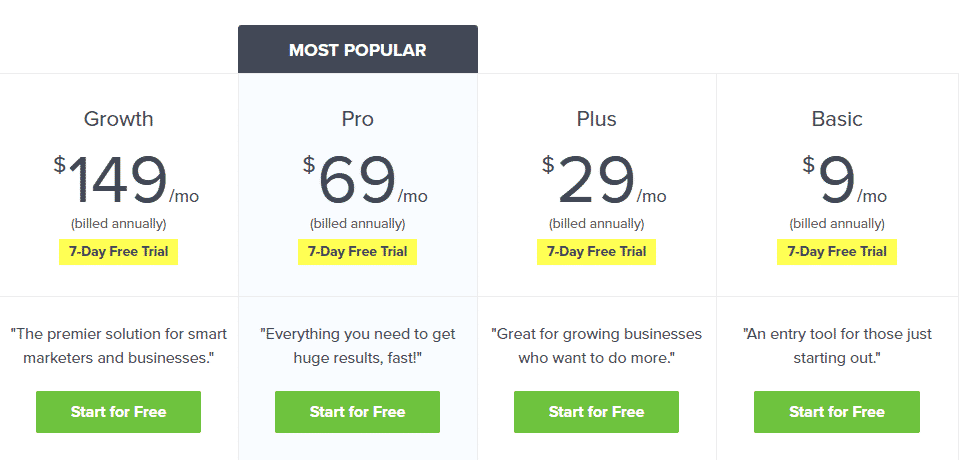Screen dimensions: 961x460
Task: Click Start for Free under Basic plan
Action: (x=836, y=412)
